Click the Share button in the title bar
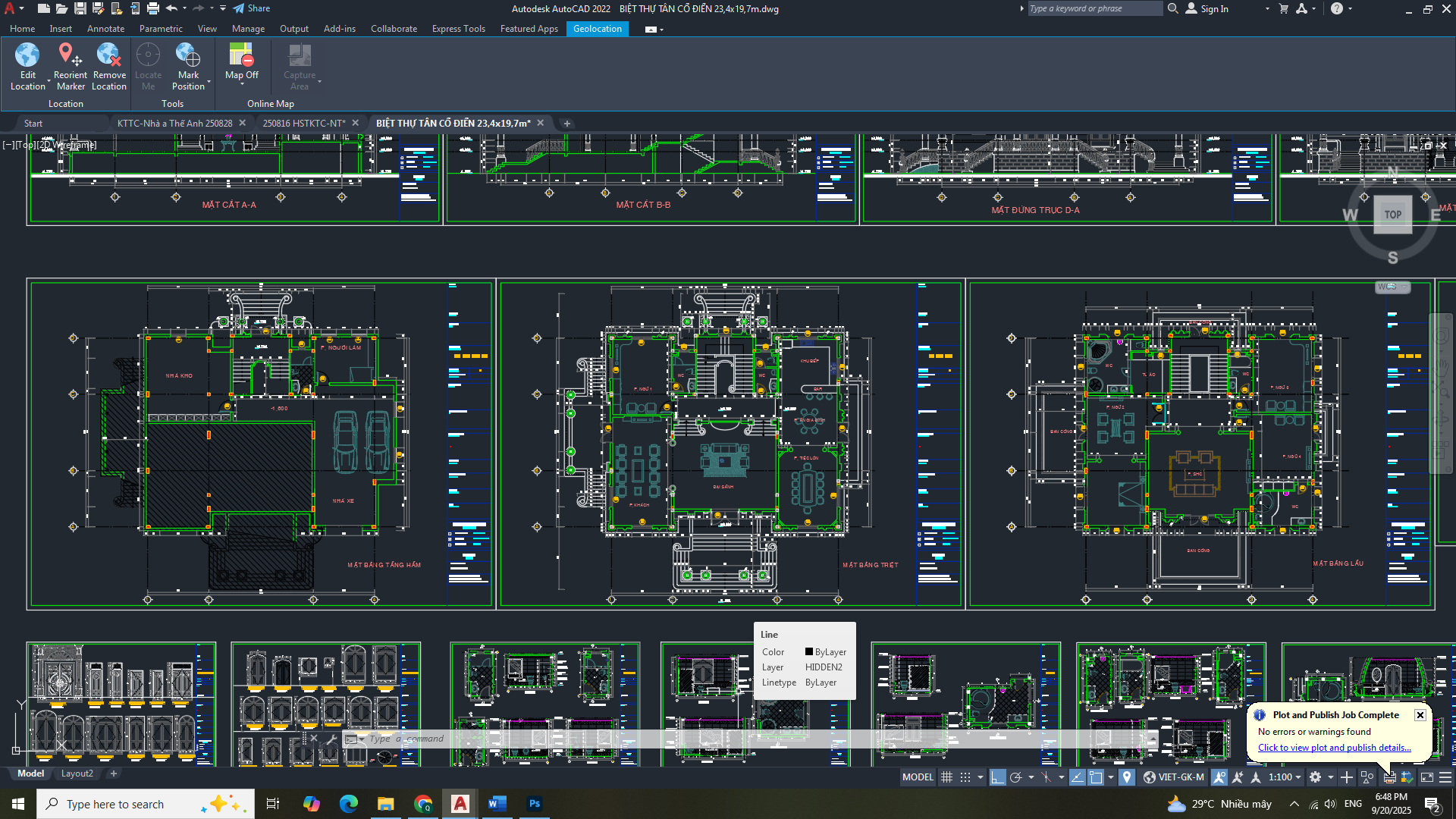This screenshot has width=1456, height=819. 252,8
